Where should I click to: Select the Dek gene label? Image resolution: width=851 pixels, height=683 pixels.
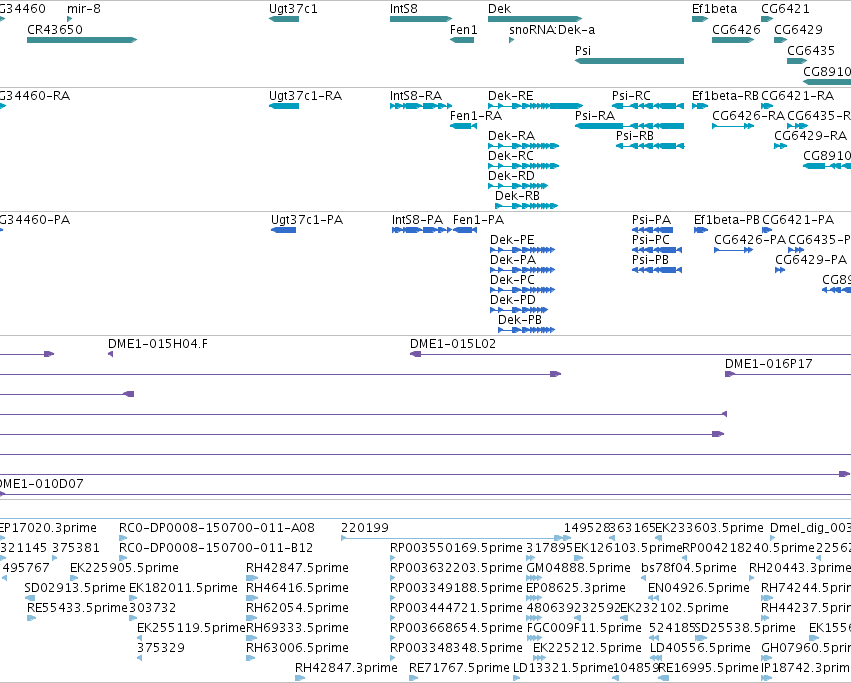[x=499, y=9]
